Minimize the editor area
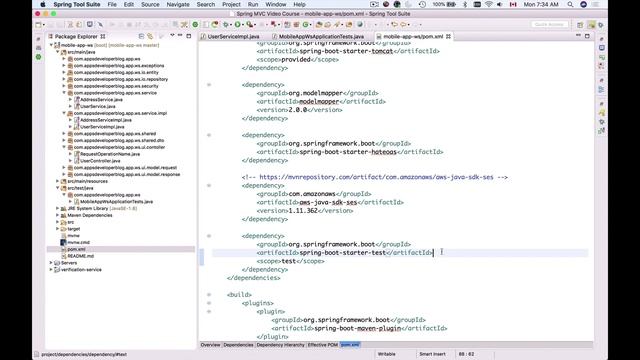 [x=578, y=36]
